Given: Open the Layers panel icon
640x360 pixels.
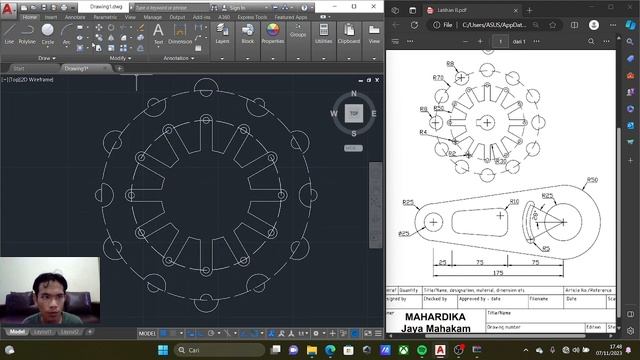Looking at the screenshot, I should click(222, 33).
